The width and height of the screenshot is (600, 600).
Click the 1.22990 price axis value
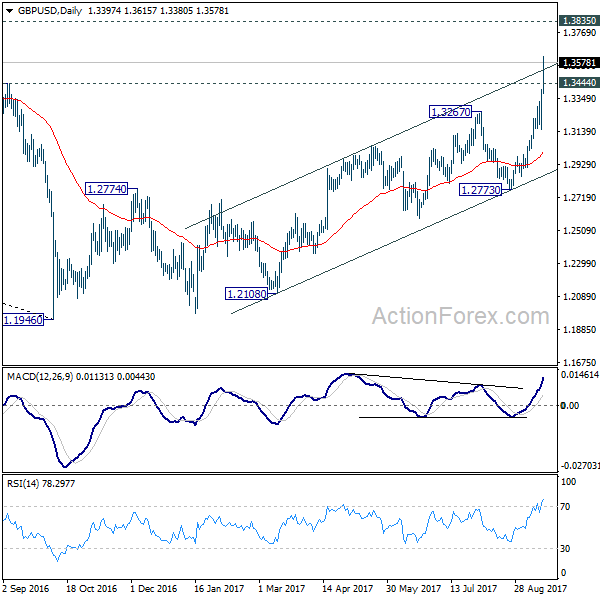[x=579, y=263]
